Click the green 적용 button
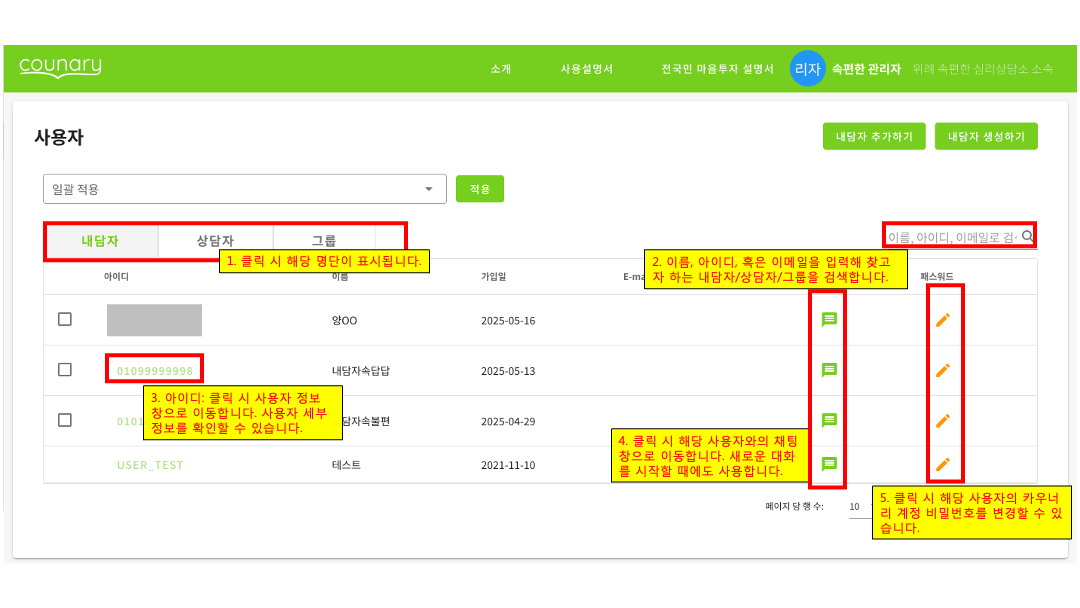1080x608 pixels. click(x=480, y=189)
